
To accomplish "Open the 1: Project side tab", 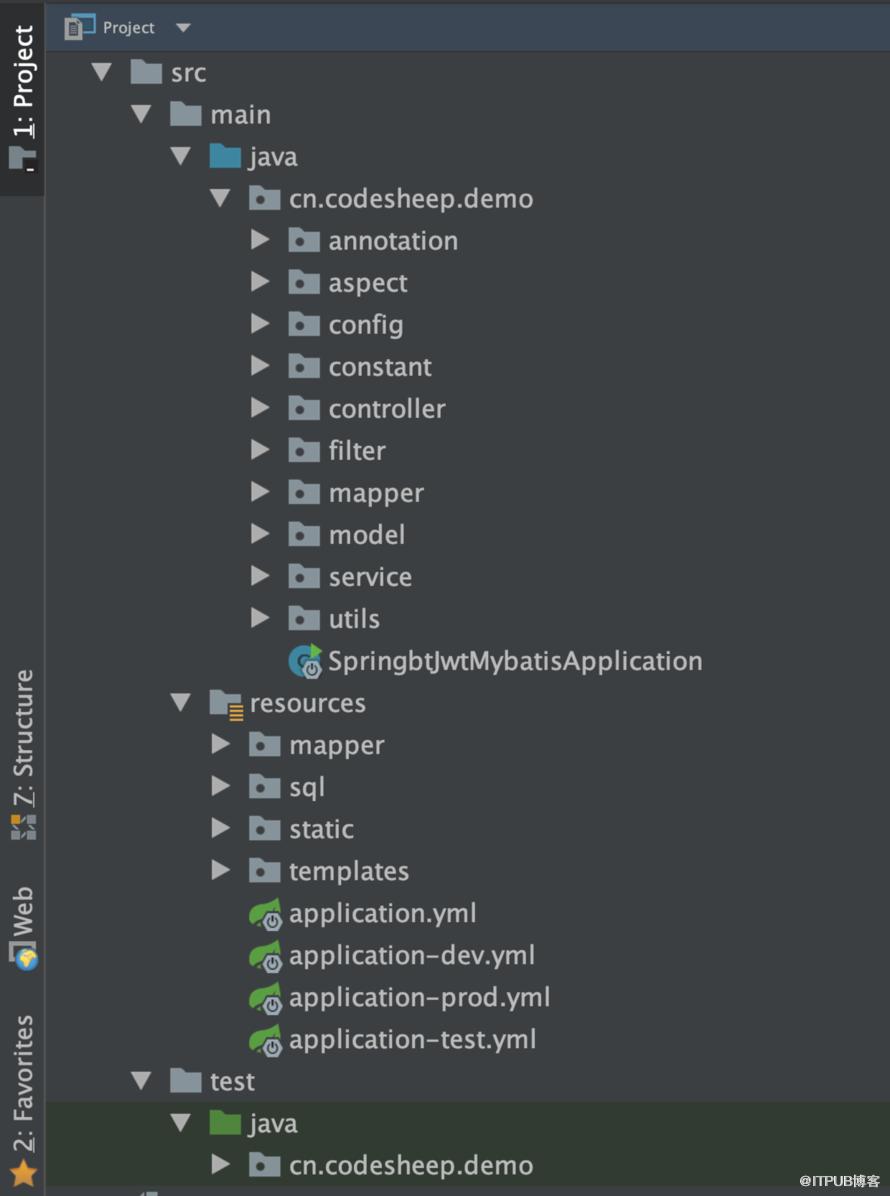I will [x=22, y=98].
